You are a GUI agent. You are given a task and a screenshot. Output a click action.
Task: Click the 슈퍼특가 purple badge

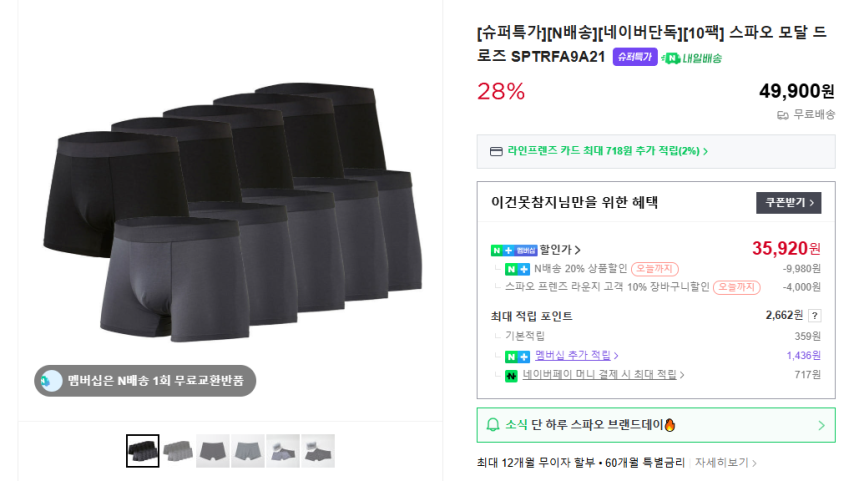tap(634, 57)
